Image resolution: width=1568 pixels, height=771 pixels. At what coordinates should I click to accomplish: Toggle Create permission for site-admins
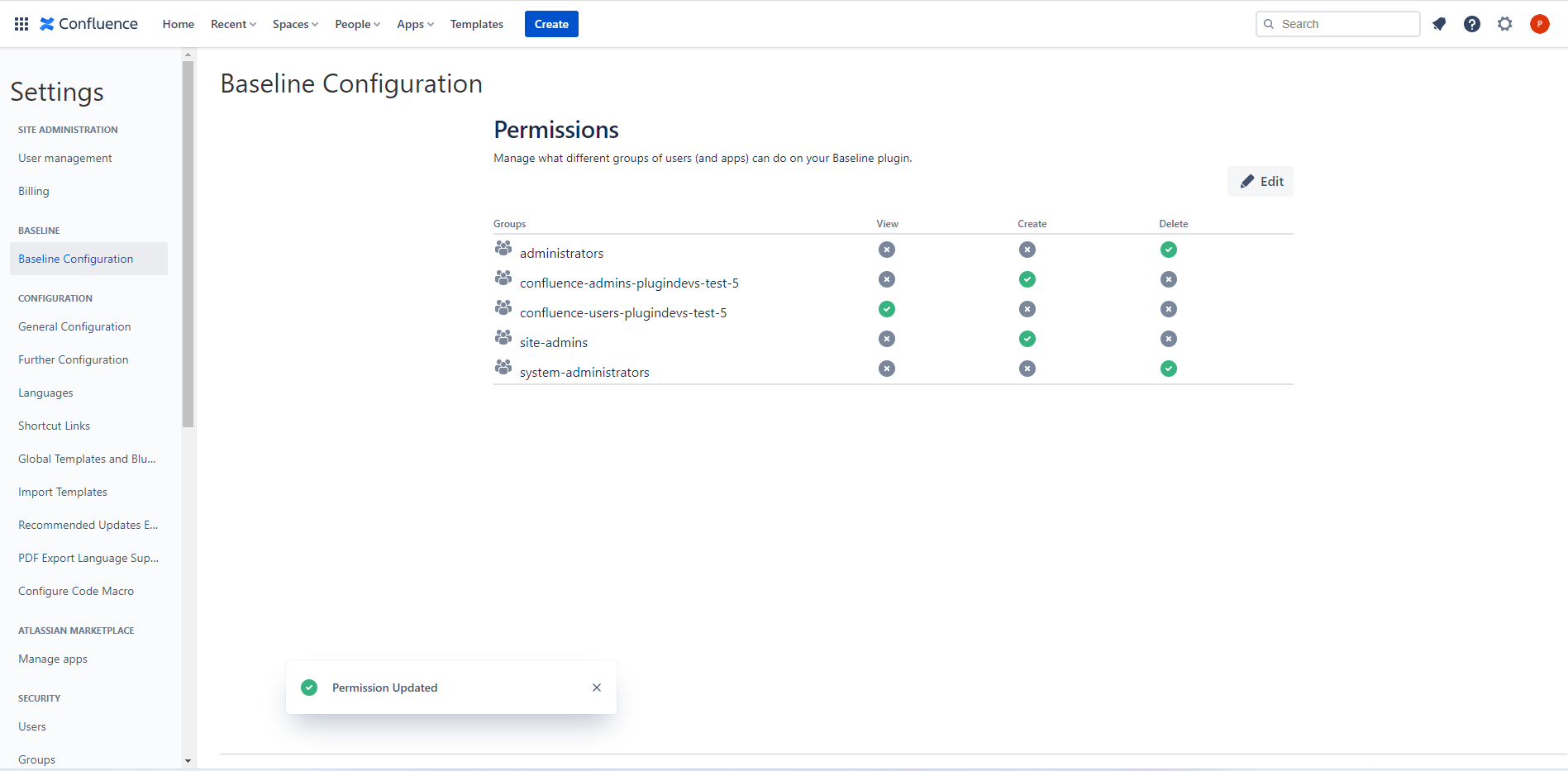pos(1027,339)
